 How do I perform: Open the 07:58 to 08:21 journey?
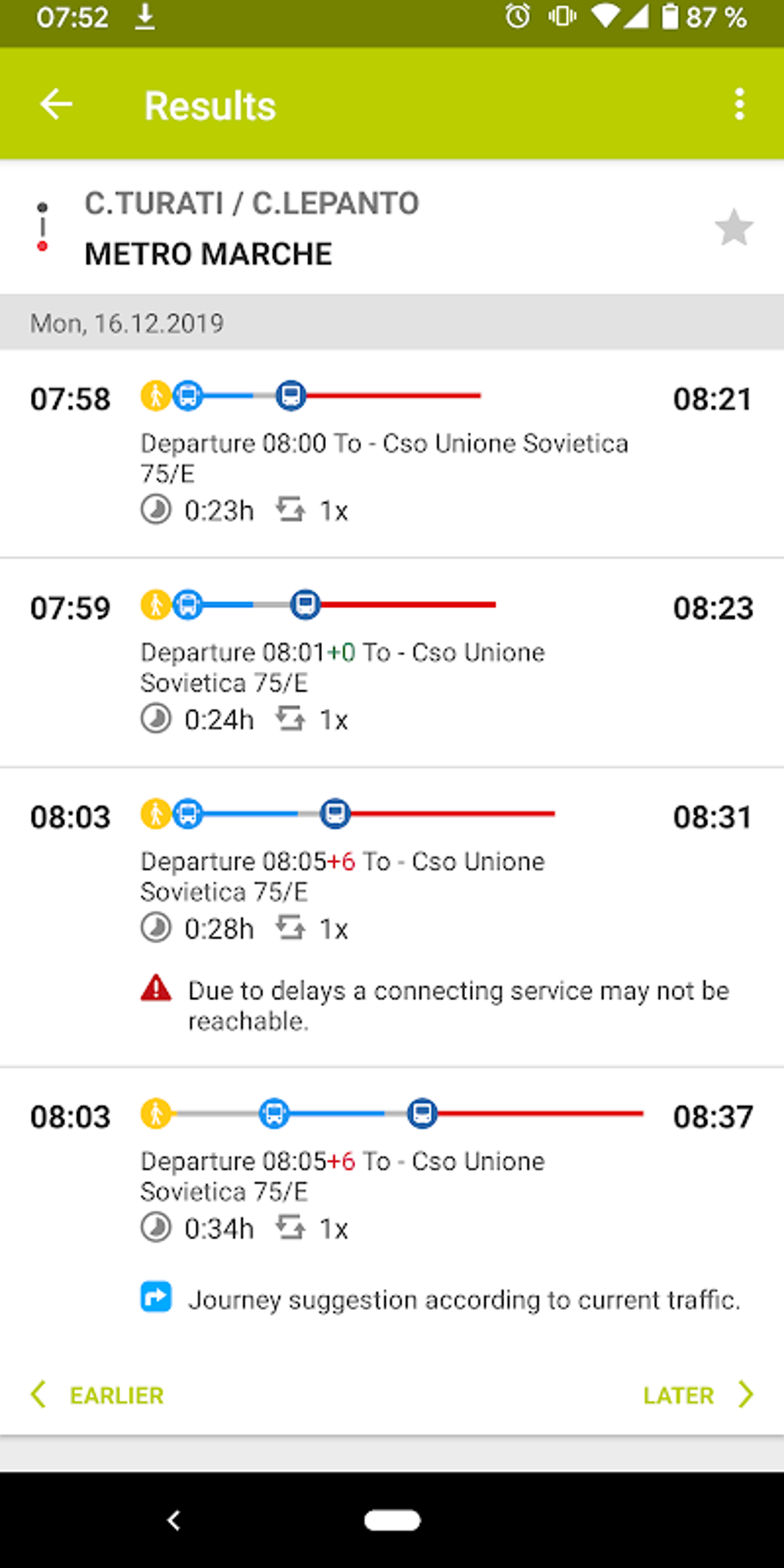point(392,453)
